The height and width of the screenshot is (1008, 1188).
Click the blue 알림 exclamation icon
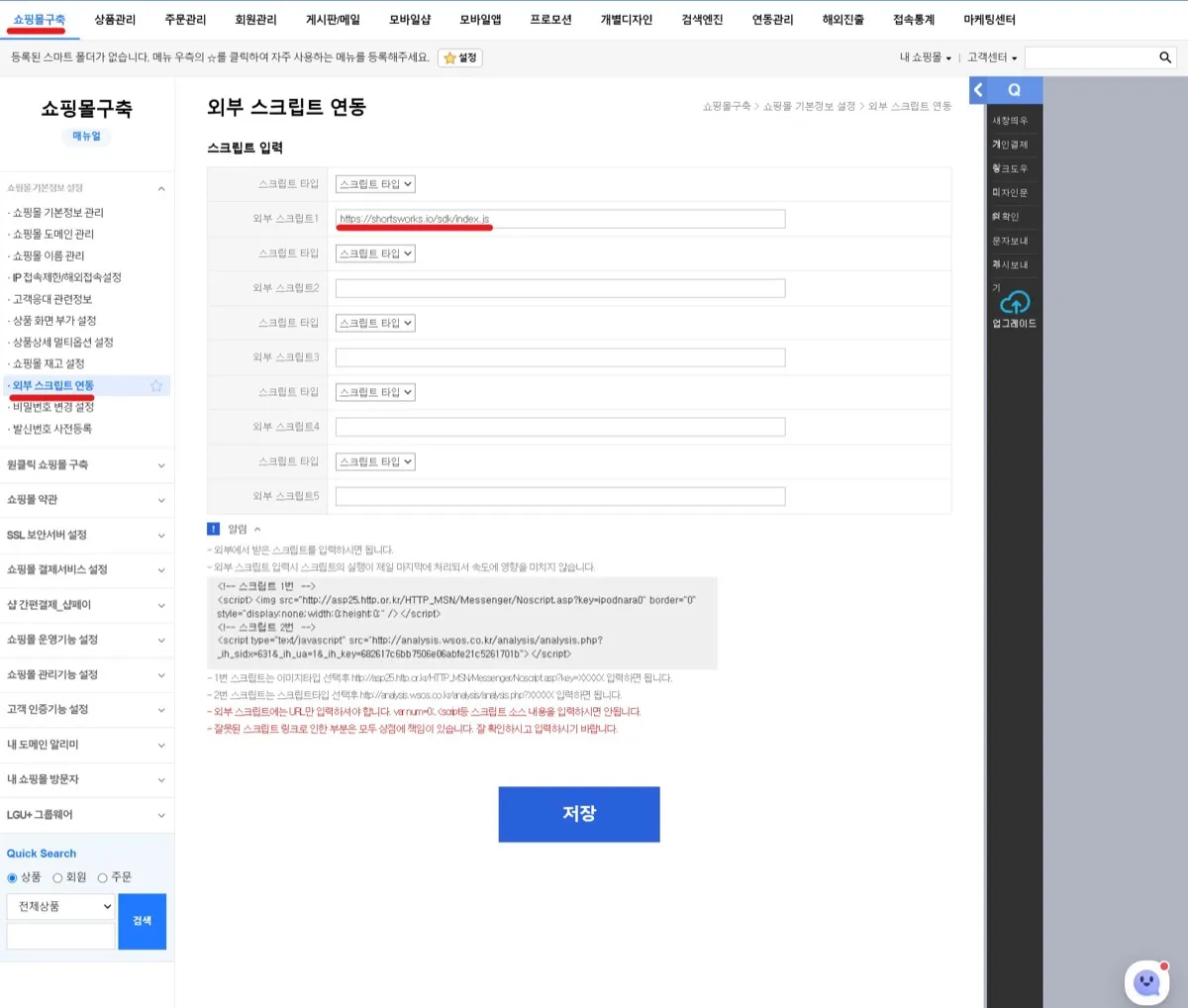213,529
